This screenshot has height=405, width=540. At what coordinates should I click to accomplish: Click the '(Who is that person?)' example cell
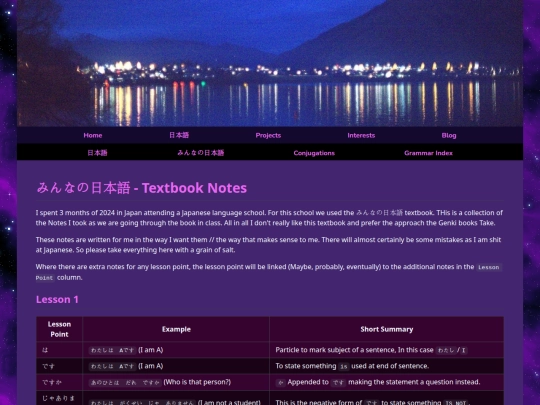coord(176,382)
